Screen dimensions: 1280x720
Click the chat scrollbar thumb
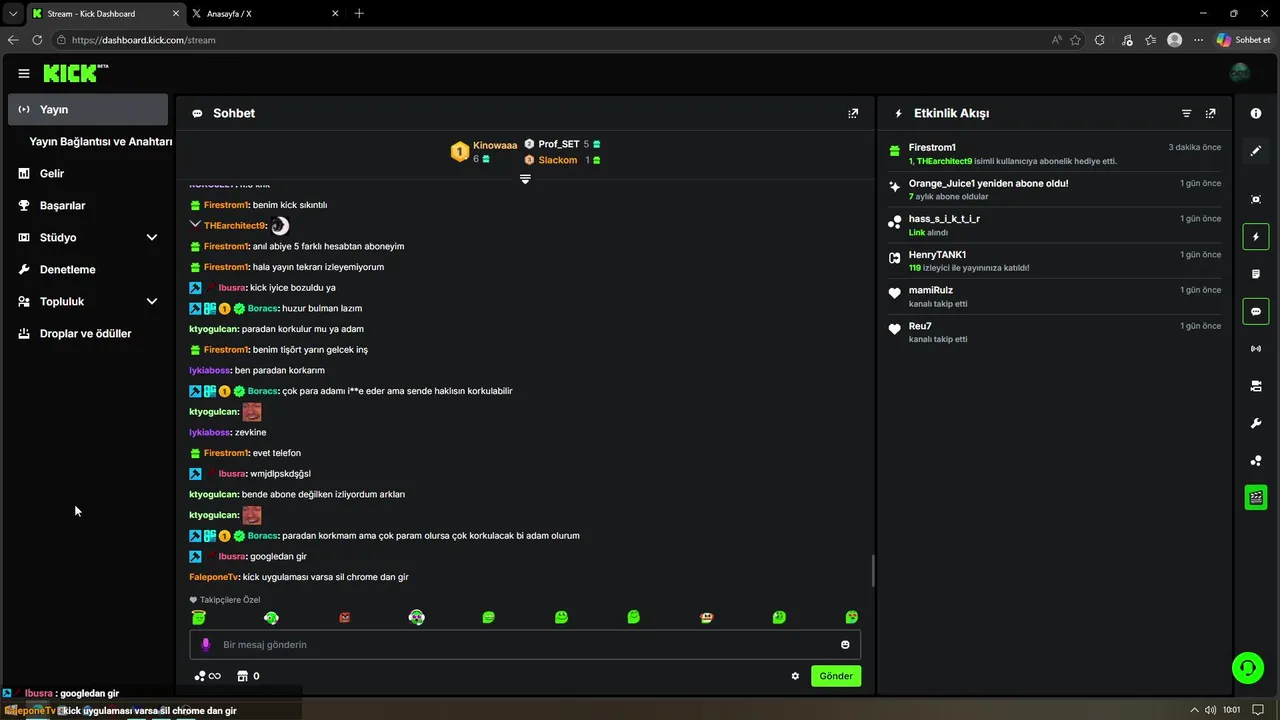click(873, 571)
